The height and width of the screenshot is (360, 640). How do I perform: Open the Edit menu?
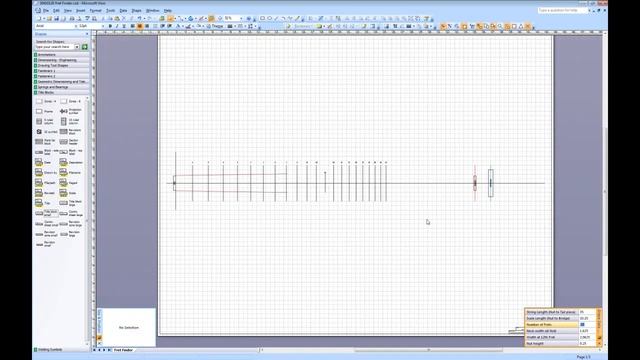pos(56,10)
